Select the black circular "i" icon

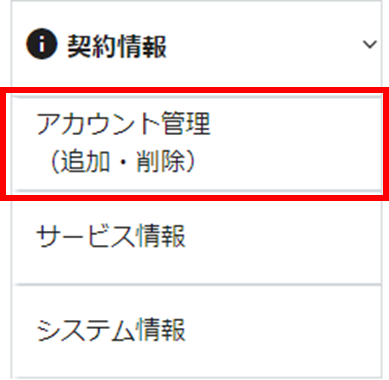pos(41,44)
